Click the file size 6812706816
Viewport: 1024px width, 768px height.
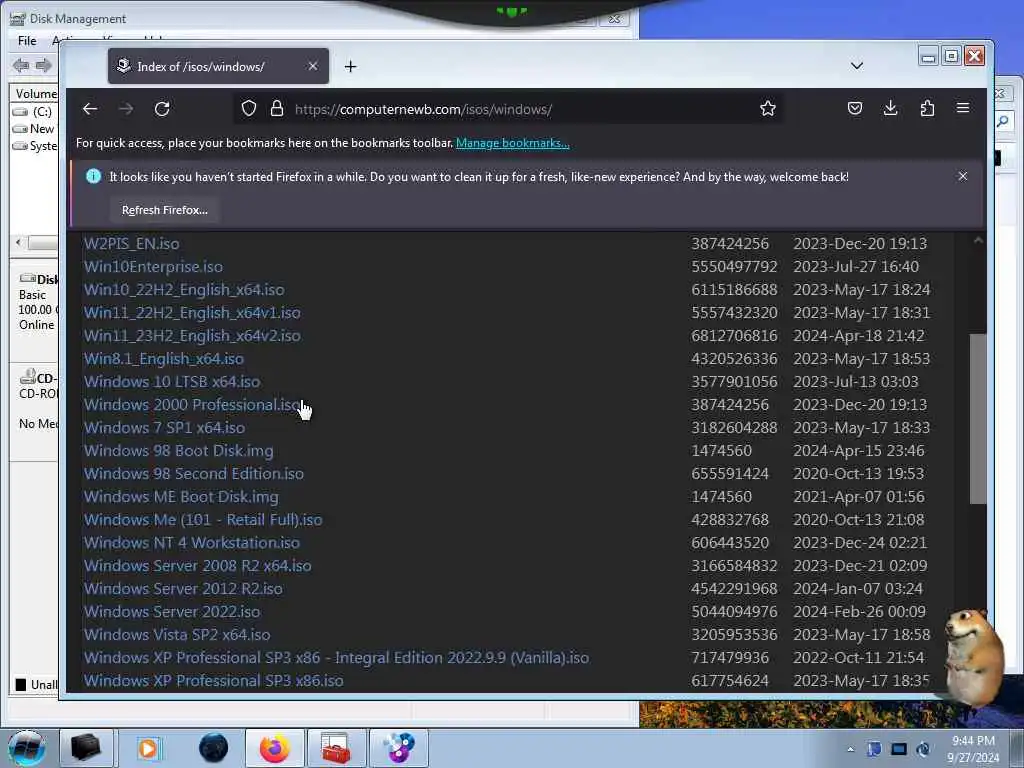click(734, 336)
